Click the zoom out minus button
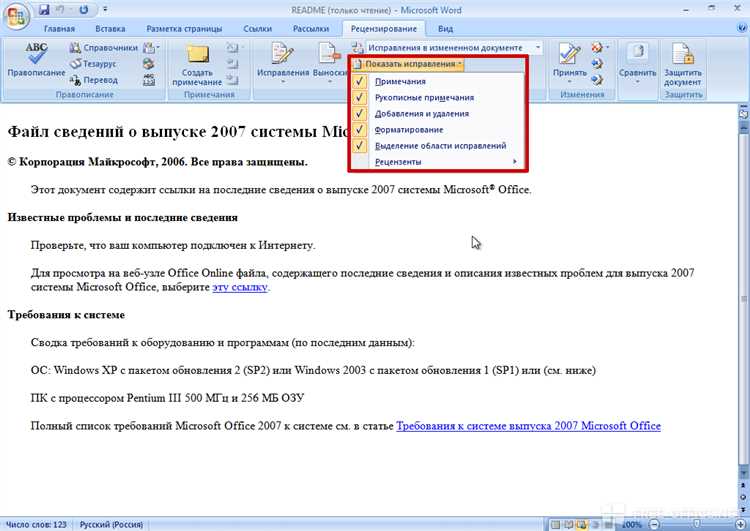Screen dimensions: 750x531 click(654, 525)
